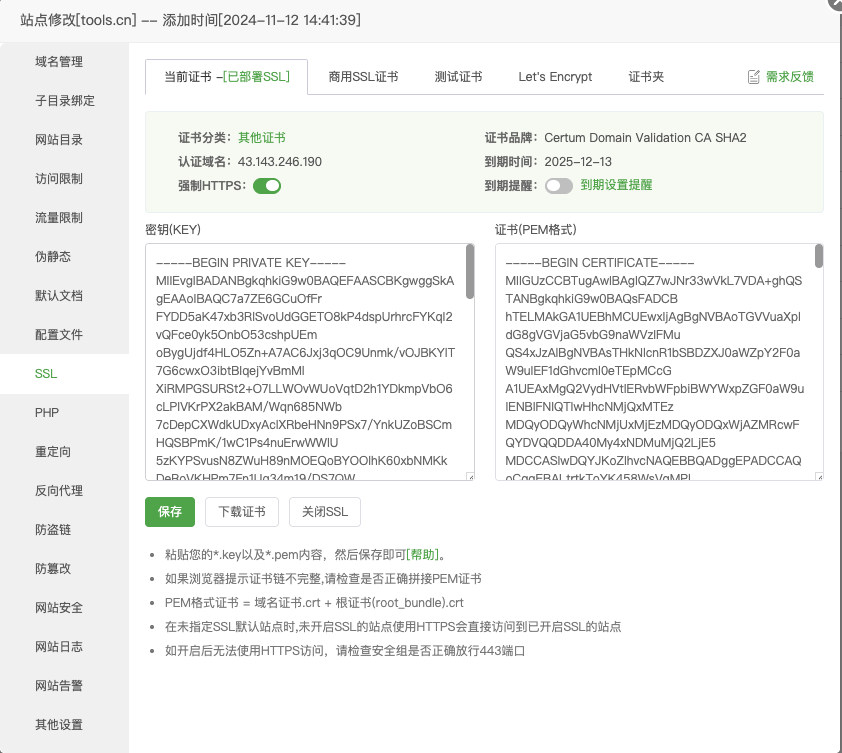Select 子目录绑定 in the sidebar
Image resolution: width=842 pixels, height=753 pixels.
click(64, 100)
